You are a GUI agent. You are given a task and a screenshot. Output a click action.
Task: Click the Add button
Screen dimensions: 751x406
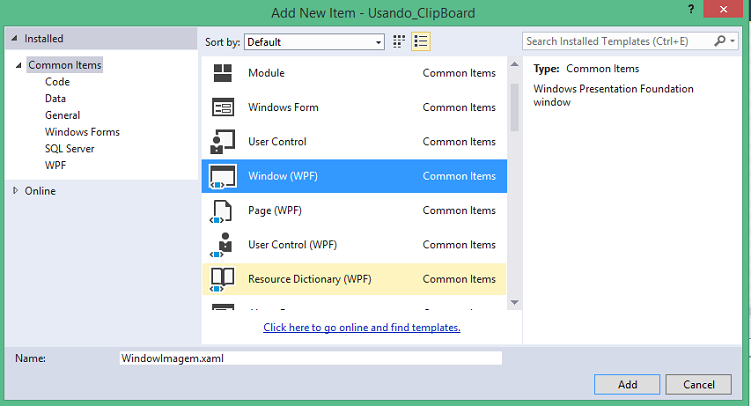[627, 384]
